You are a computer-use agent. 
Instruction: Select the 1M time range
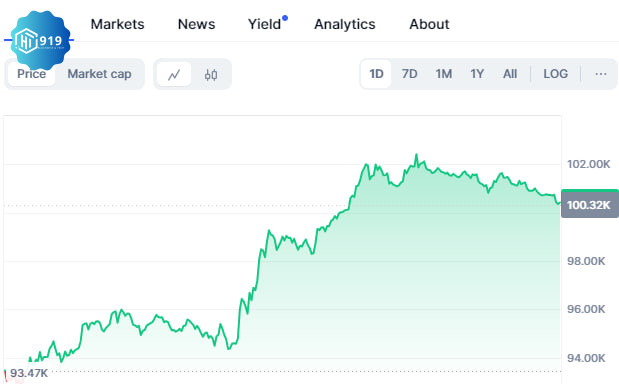tap(444, 74)
